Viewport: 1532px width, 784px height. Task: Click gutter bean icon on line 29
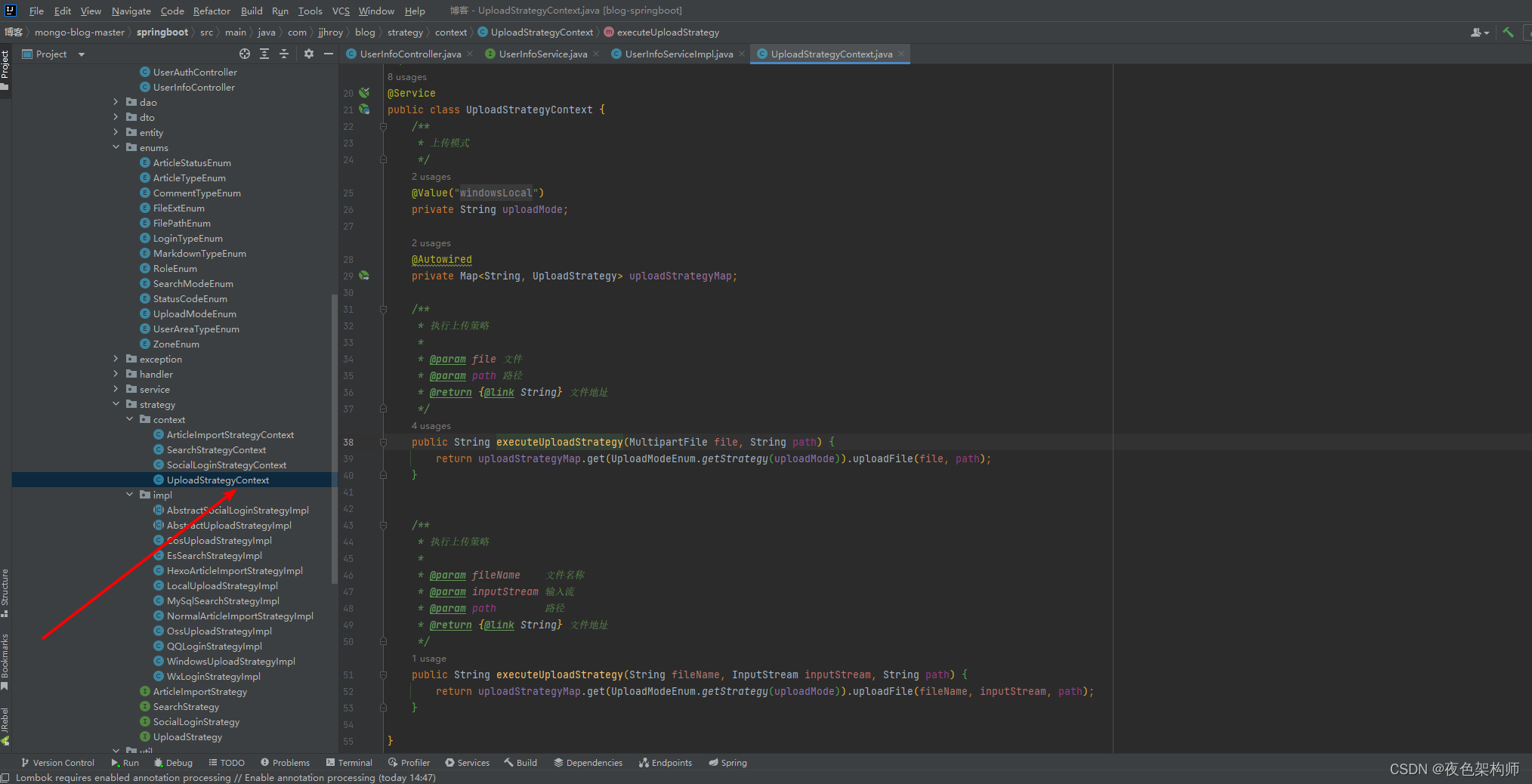click(x=364, y=276)
